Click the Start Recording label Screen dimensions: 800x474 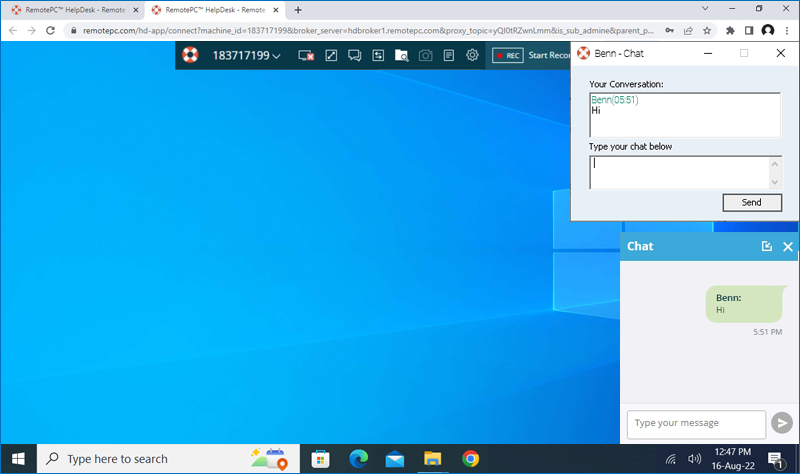click(549, 55)
